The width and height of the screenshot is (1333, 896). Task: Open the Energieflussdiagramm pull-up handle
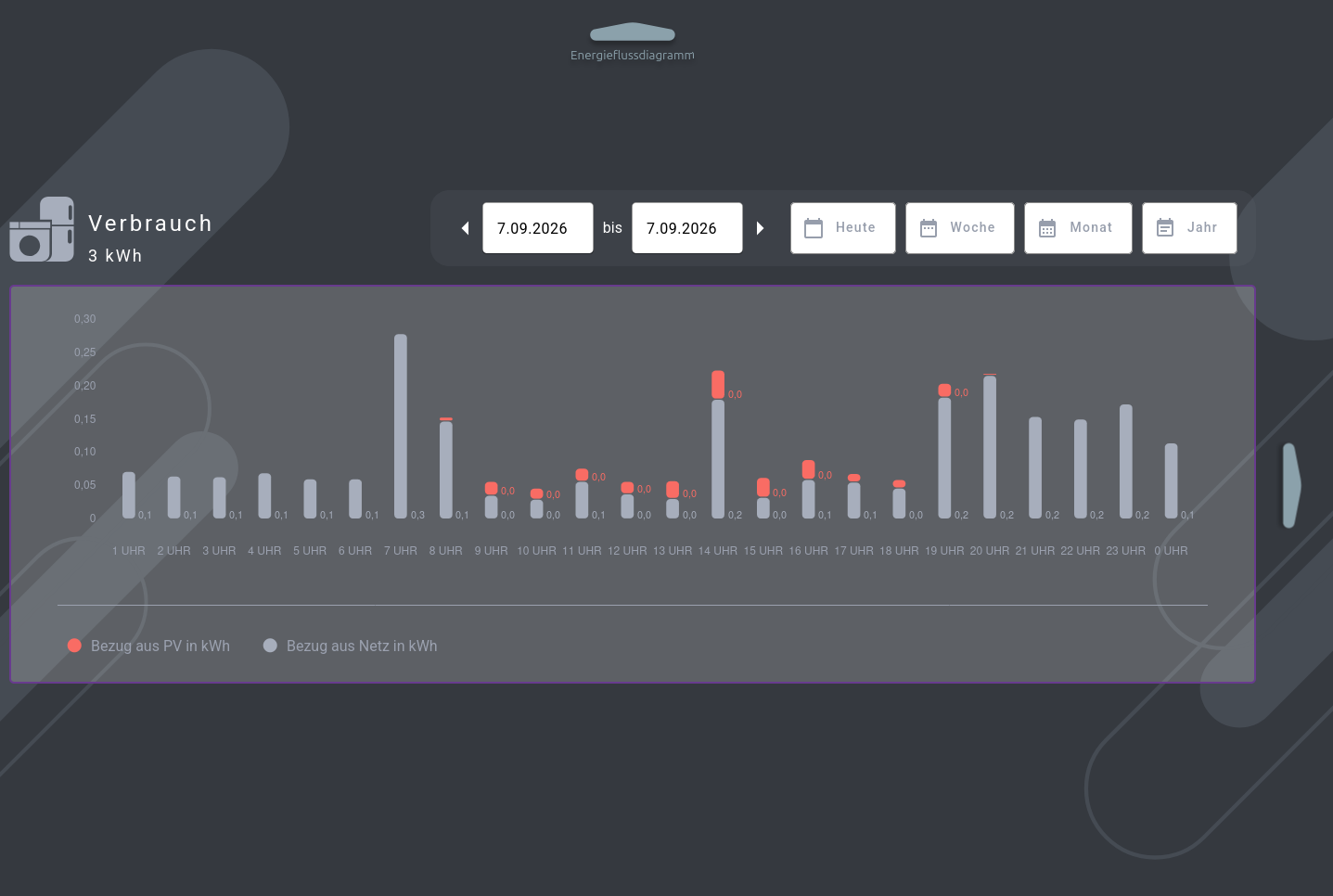633,32
